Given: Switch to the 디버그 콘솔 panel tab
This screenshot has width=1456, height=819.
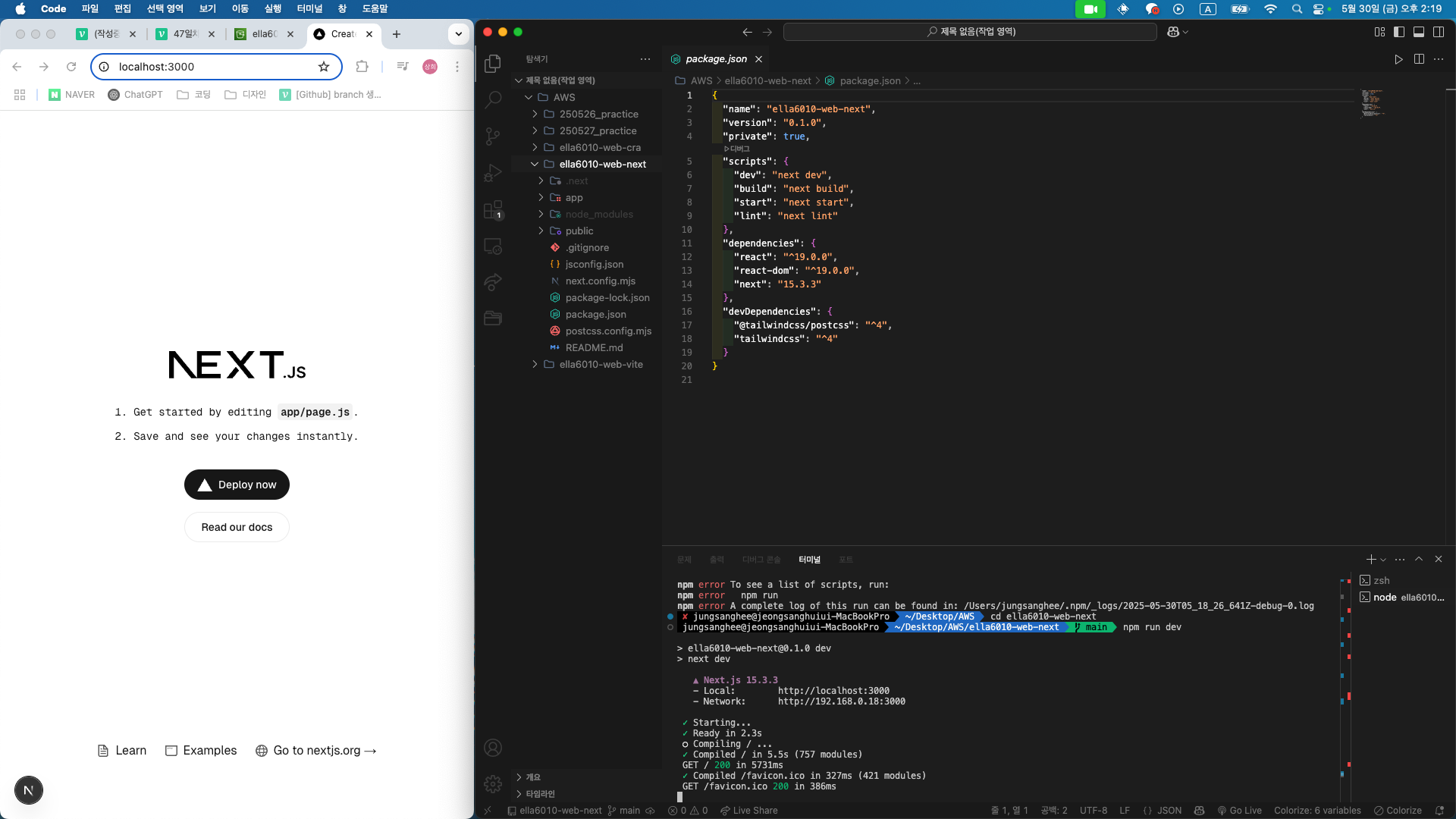Looking at the screenshot, I should point(761,560).
